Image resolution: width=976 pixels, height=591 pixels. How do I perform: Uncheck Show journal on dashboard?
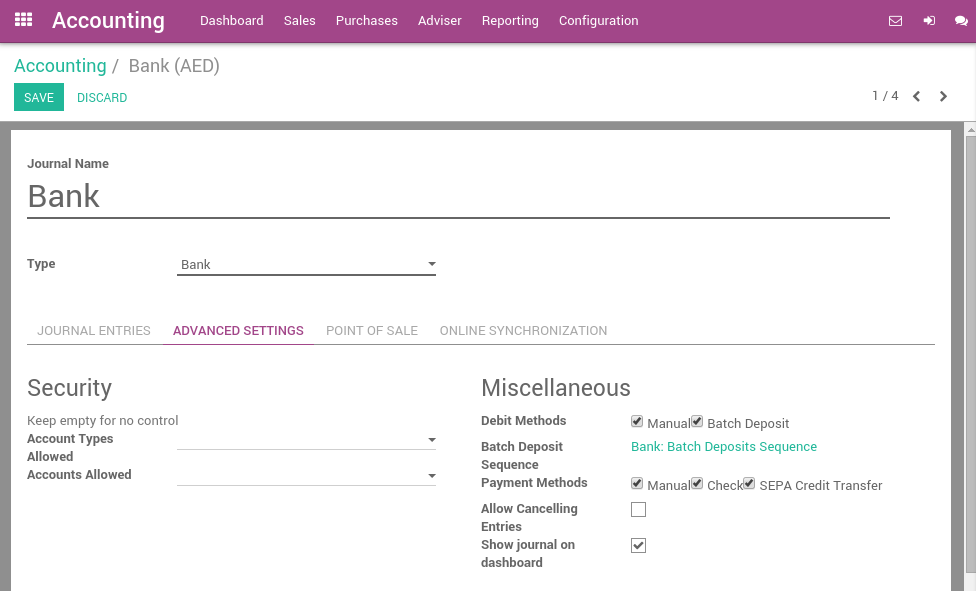tap(638, 546)
